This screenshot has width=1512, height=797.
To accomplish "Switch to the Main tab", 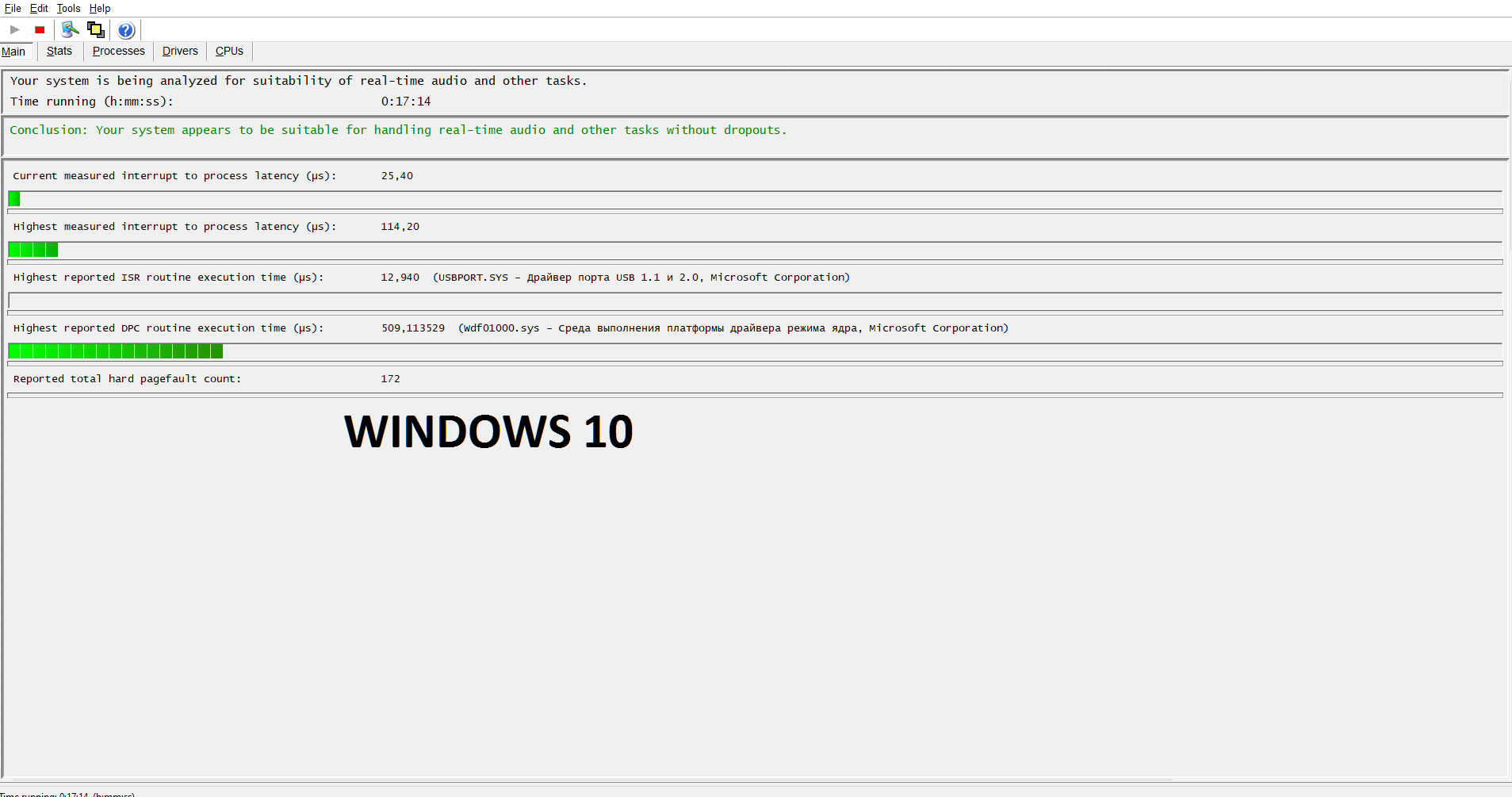I will (13, 52).
